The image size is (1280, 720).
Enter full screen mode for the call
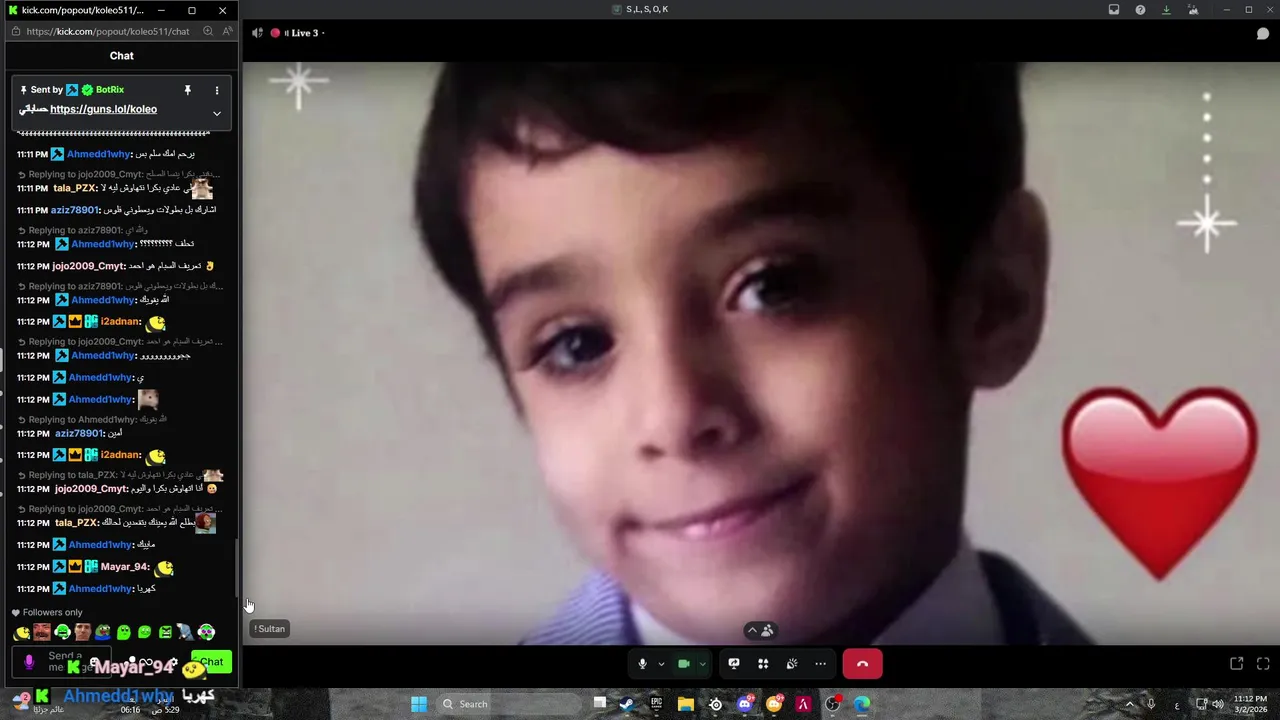tap(1263, 663)
